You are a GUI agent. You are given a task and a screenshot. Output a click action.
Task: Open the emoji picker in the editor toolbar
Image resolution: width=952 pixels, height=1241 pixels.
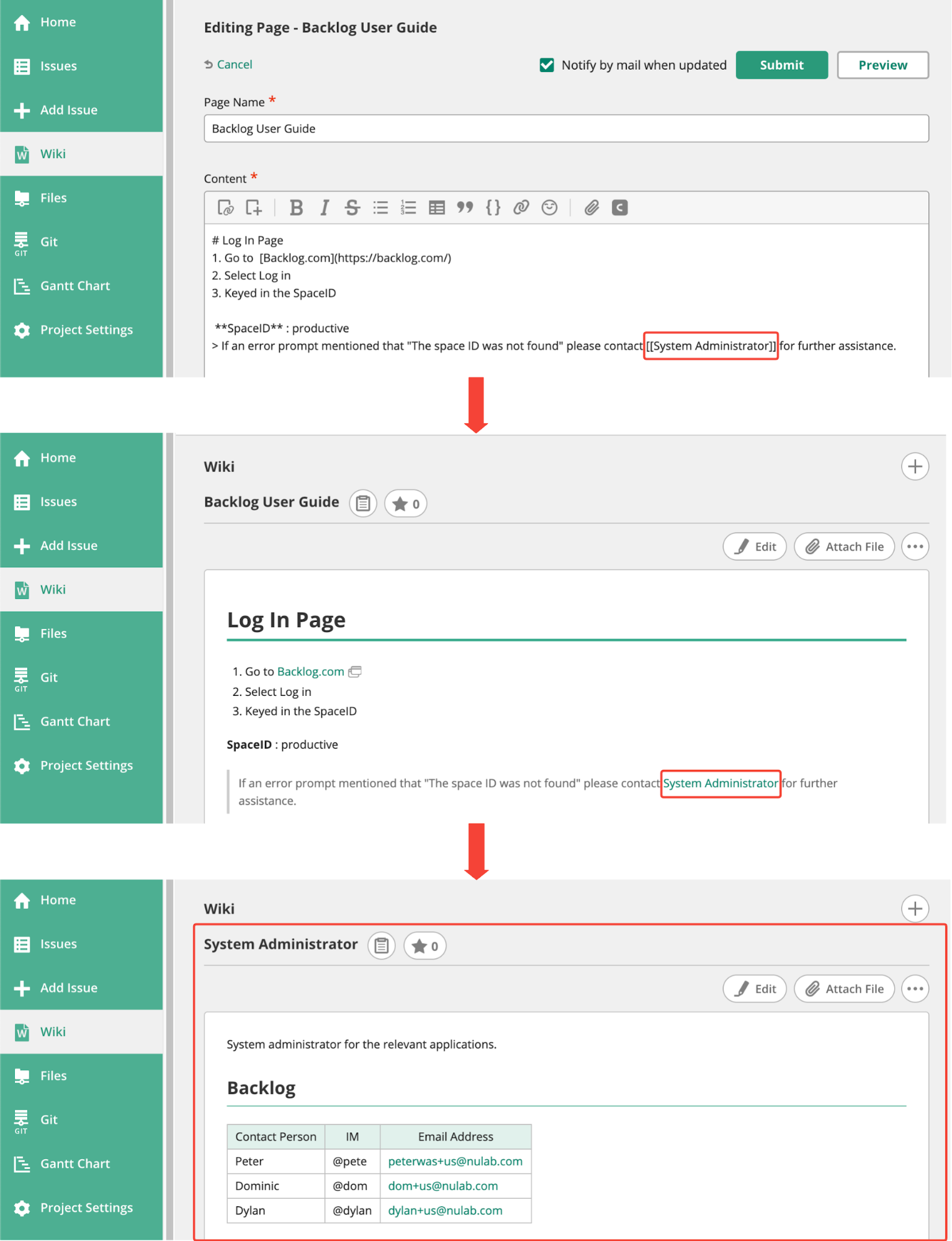pos(549,207)
